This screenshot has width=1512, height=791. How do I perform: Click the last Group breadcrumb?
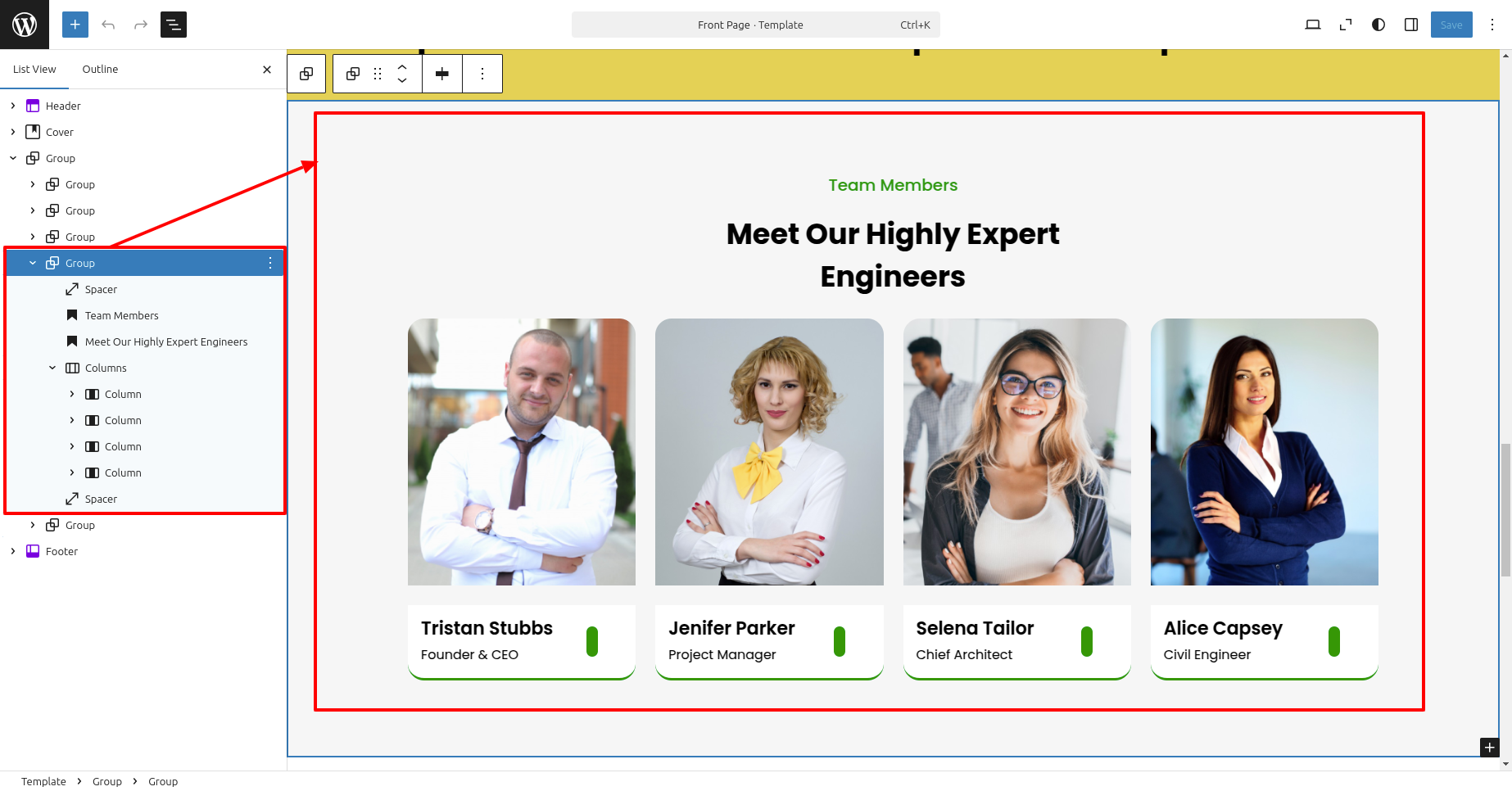(x=163, y=781)
